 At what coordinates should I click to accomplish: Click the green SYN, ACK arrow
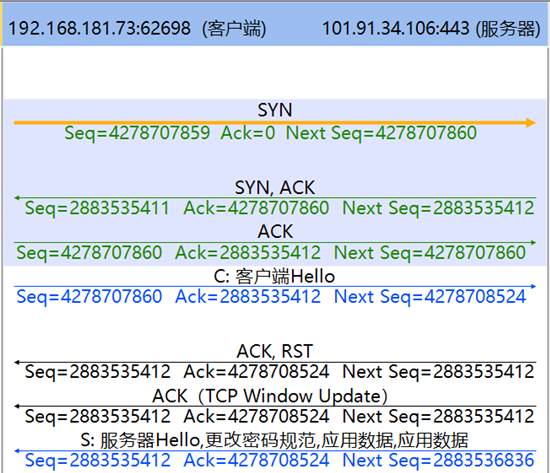(275, 198)
